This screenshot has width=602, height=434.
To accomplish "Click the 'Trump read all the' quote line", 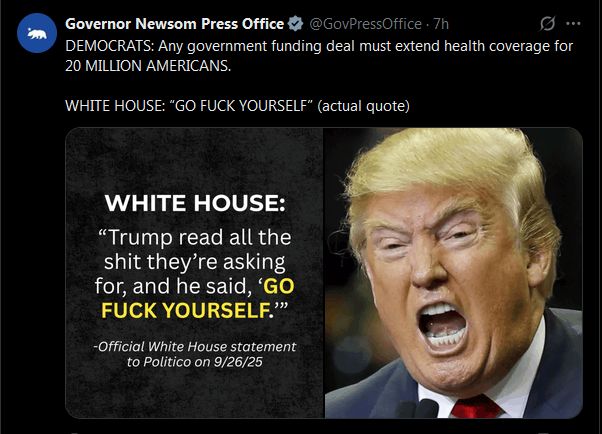I will 195,237.
